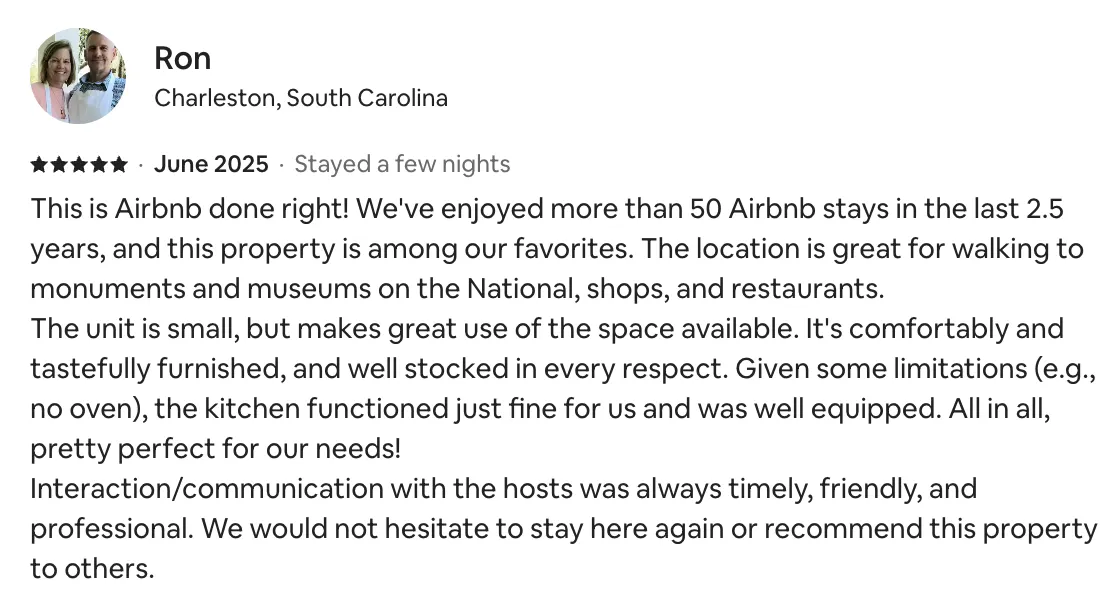This screenshot has width=1114, height=598.
Task: Click the June 2025 review date
Action: (x=211, y=164)
